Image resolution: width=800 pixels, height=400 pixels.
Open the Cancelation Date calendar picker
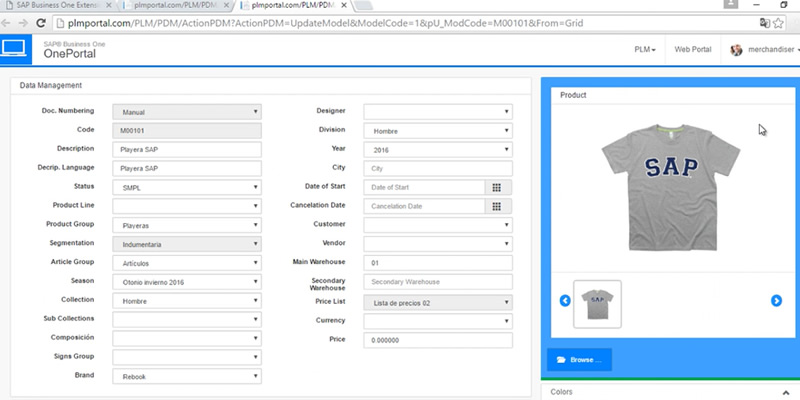click(x=497, y=206)
